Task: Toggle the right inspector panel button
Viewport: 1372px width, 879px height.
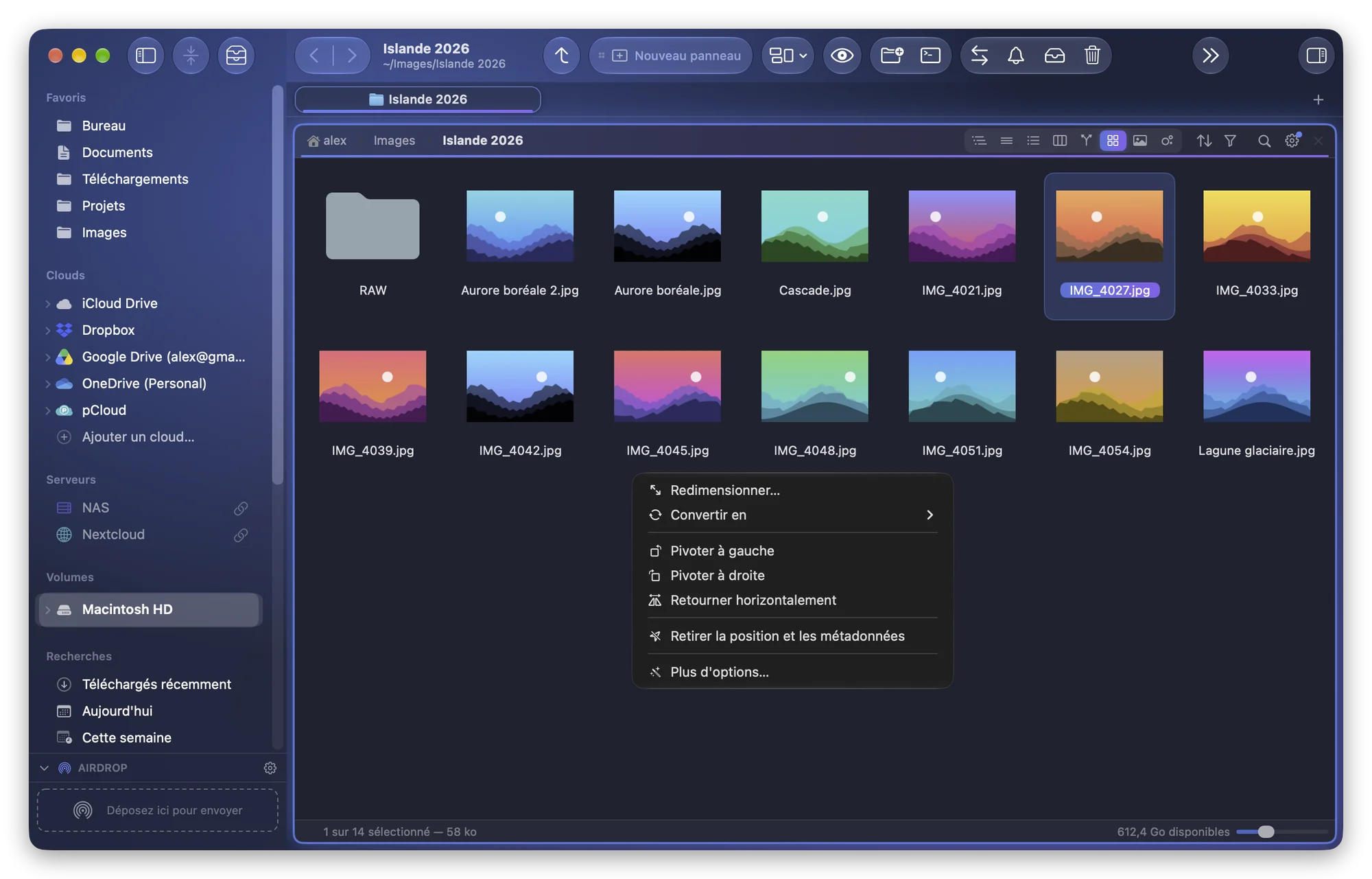Action: 1316,56
